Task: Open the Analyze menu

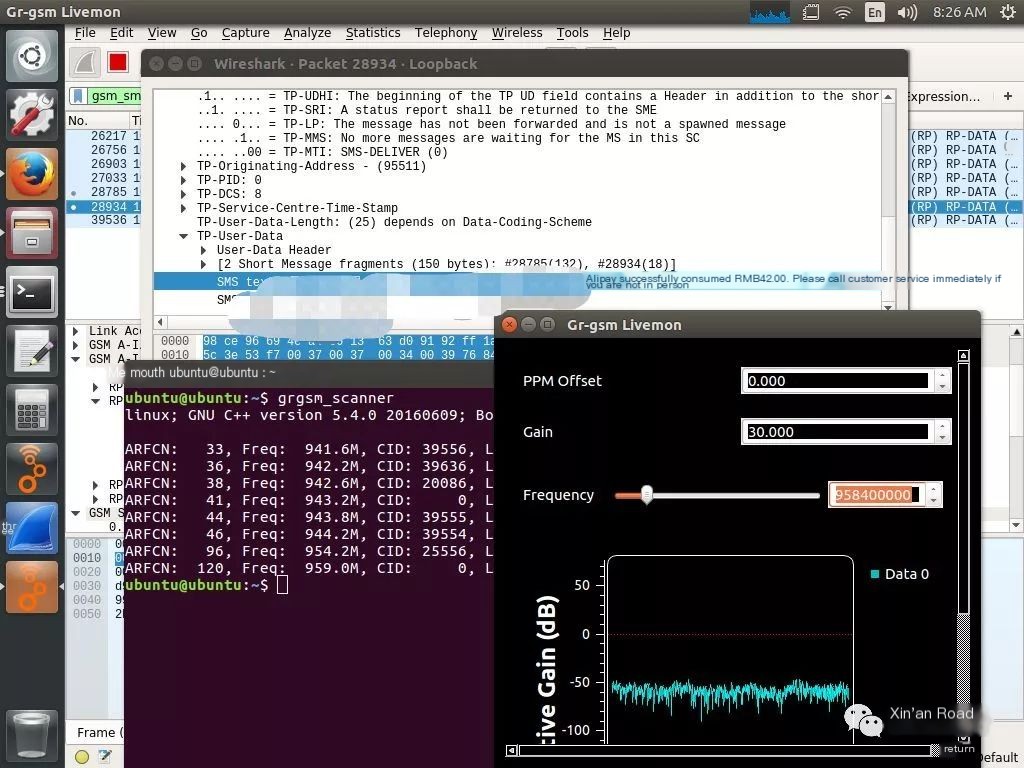Action: click(308, 33)
